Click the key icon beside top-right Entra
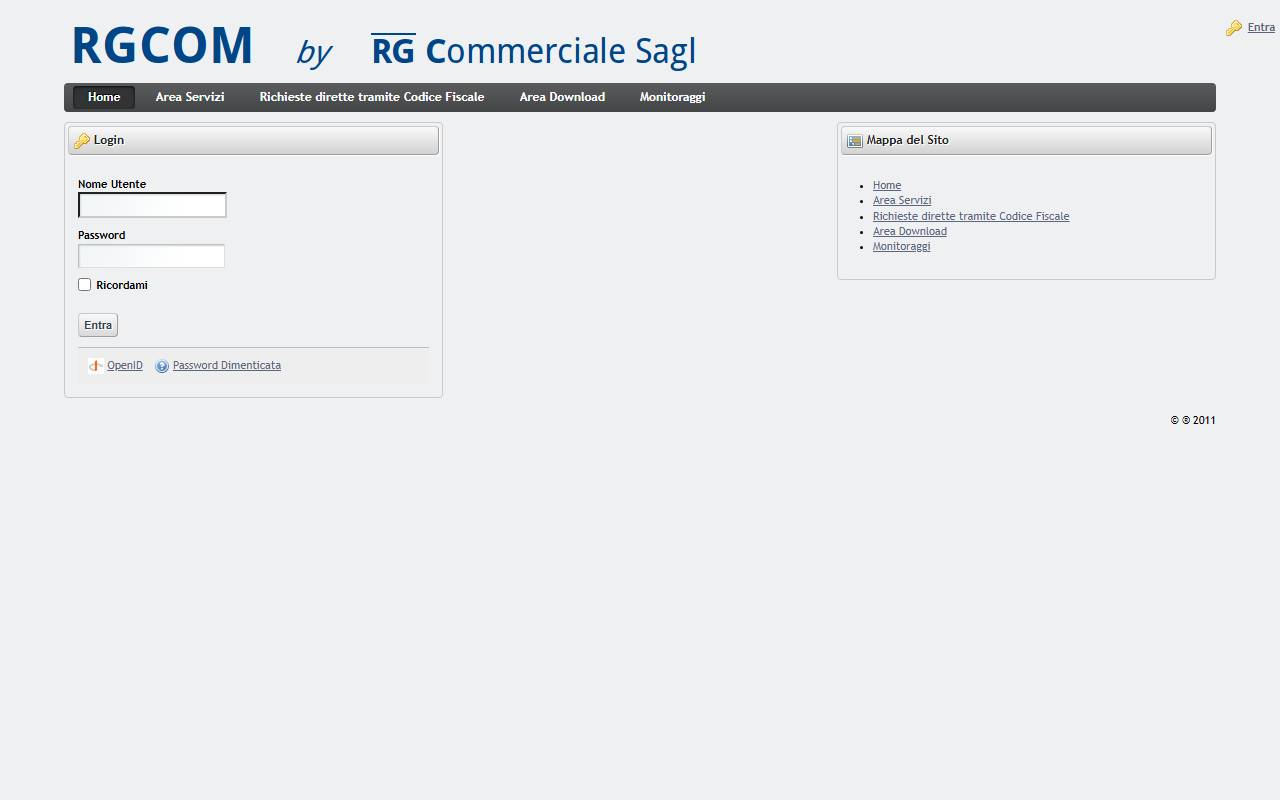Screen dimensions: 1280x800 [x=1234, y=28]
